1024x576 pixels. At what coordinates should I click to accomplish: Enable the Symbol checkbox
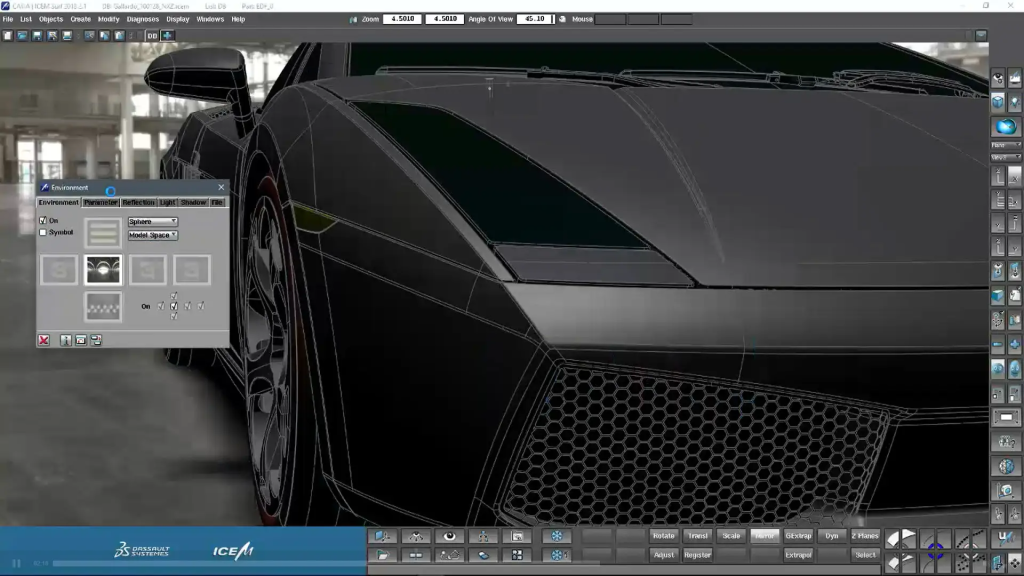click(x=43, y=232)
